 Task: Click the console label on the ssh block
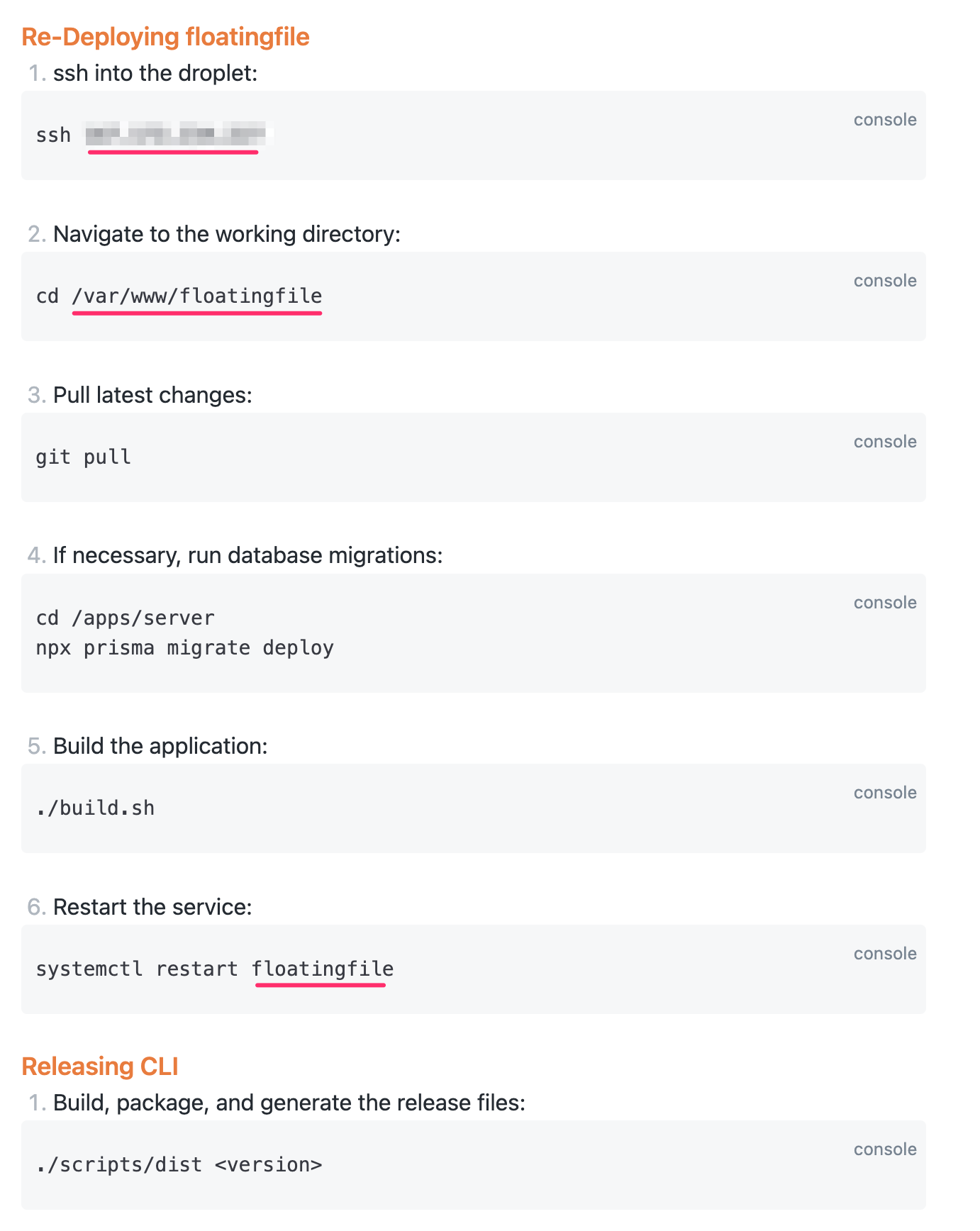click(x=884, y=120)
